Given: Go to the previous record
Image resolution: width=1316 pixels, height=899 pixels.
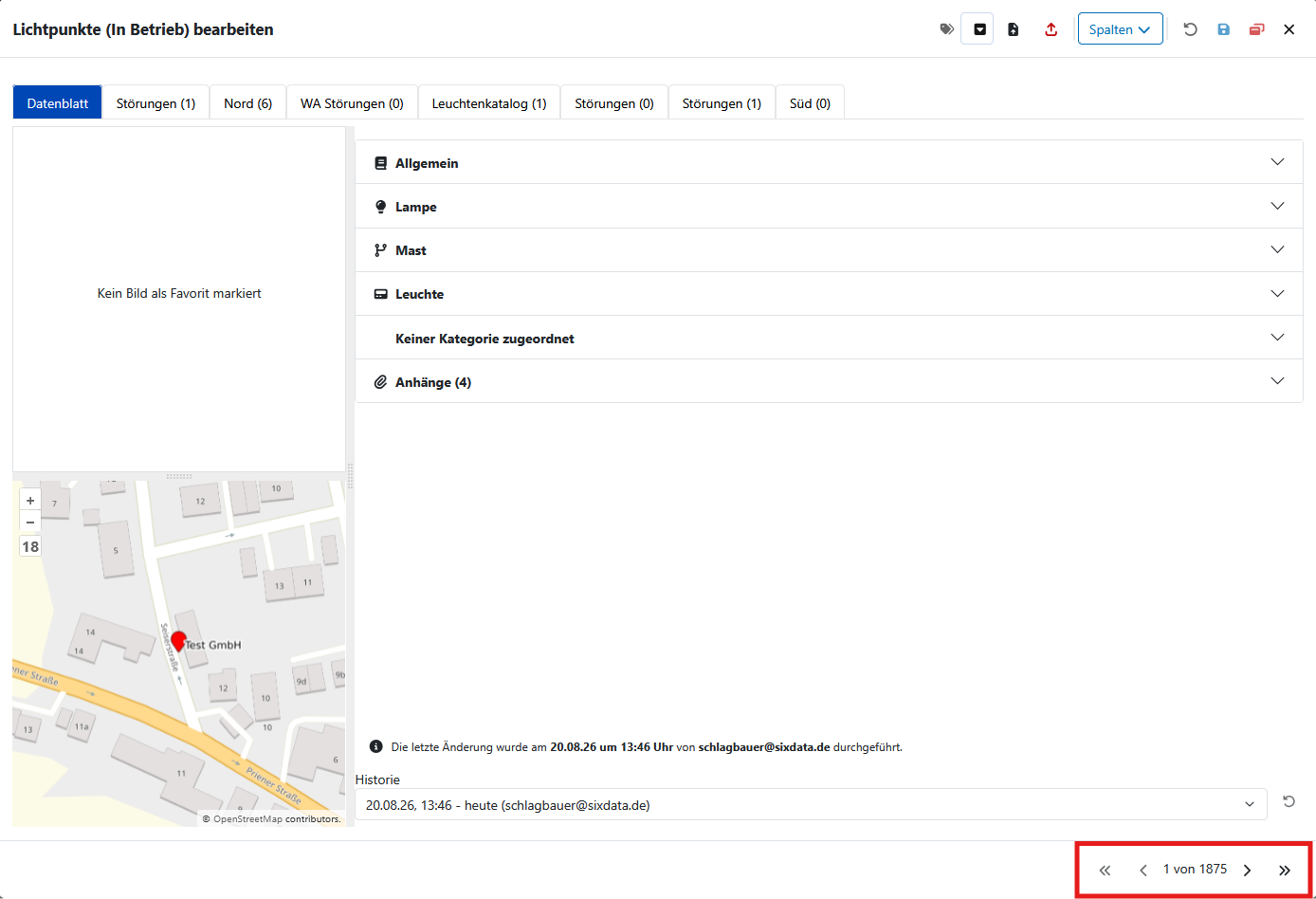Looking at the screenshot, I should point(1143,870).
